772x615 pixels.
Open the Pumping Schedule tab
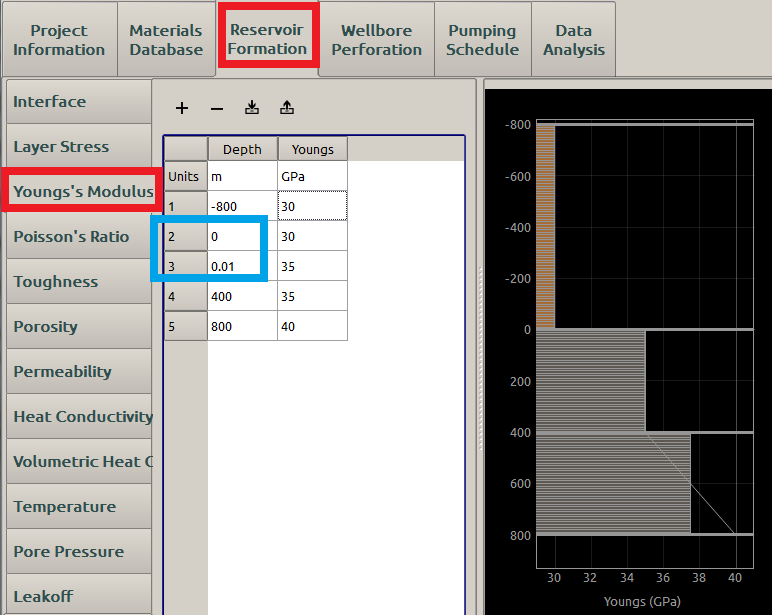482,40
